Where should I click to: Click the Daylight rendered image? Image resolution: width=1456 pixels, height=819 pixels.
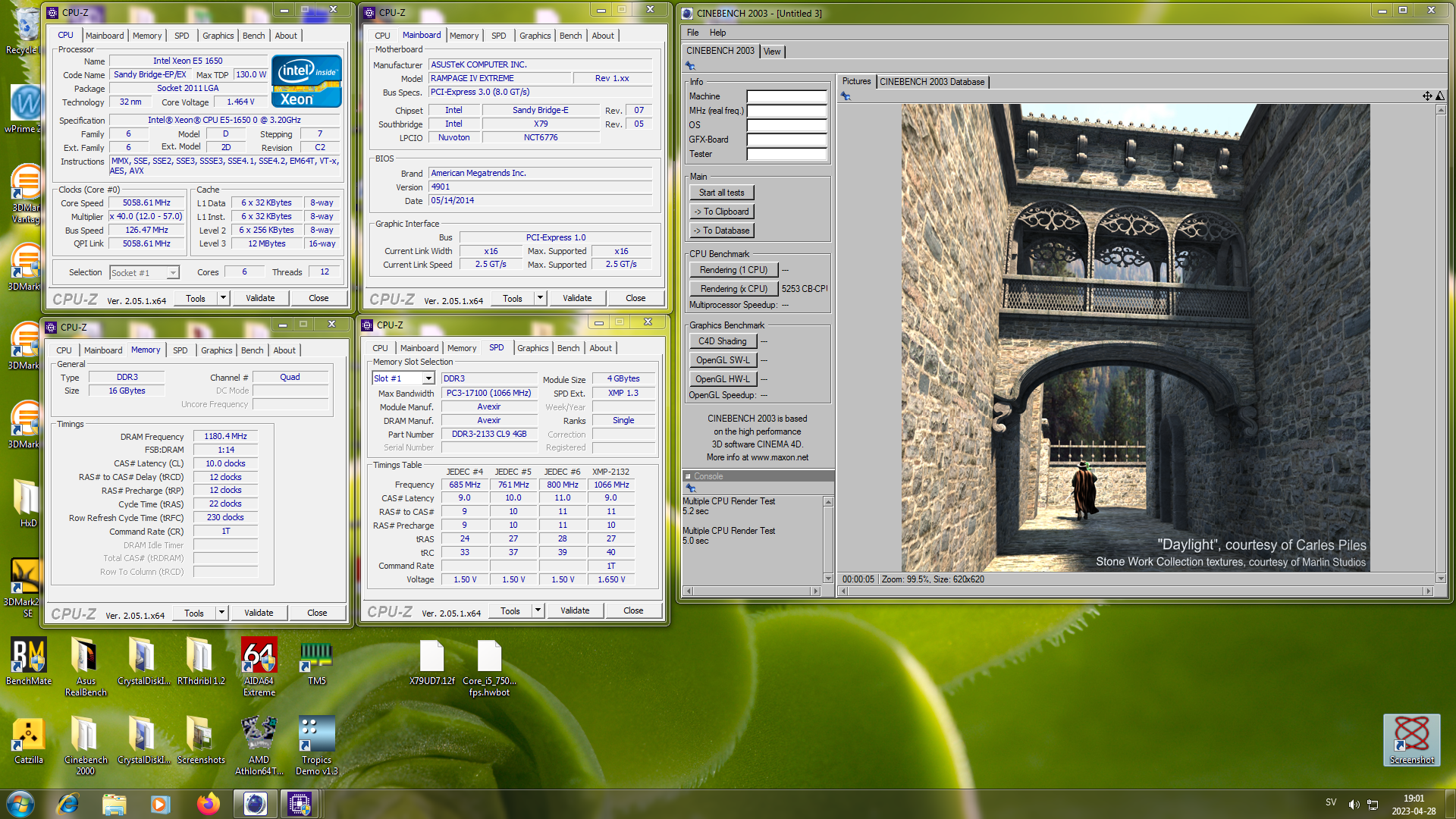click(x=1135, y=337)
